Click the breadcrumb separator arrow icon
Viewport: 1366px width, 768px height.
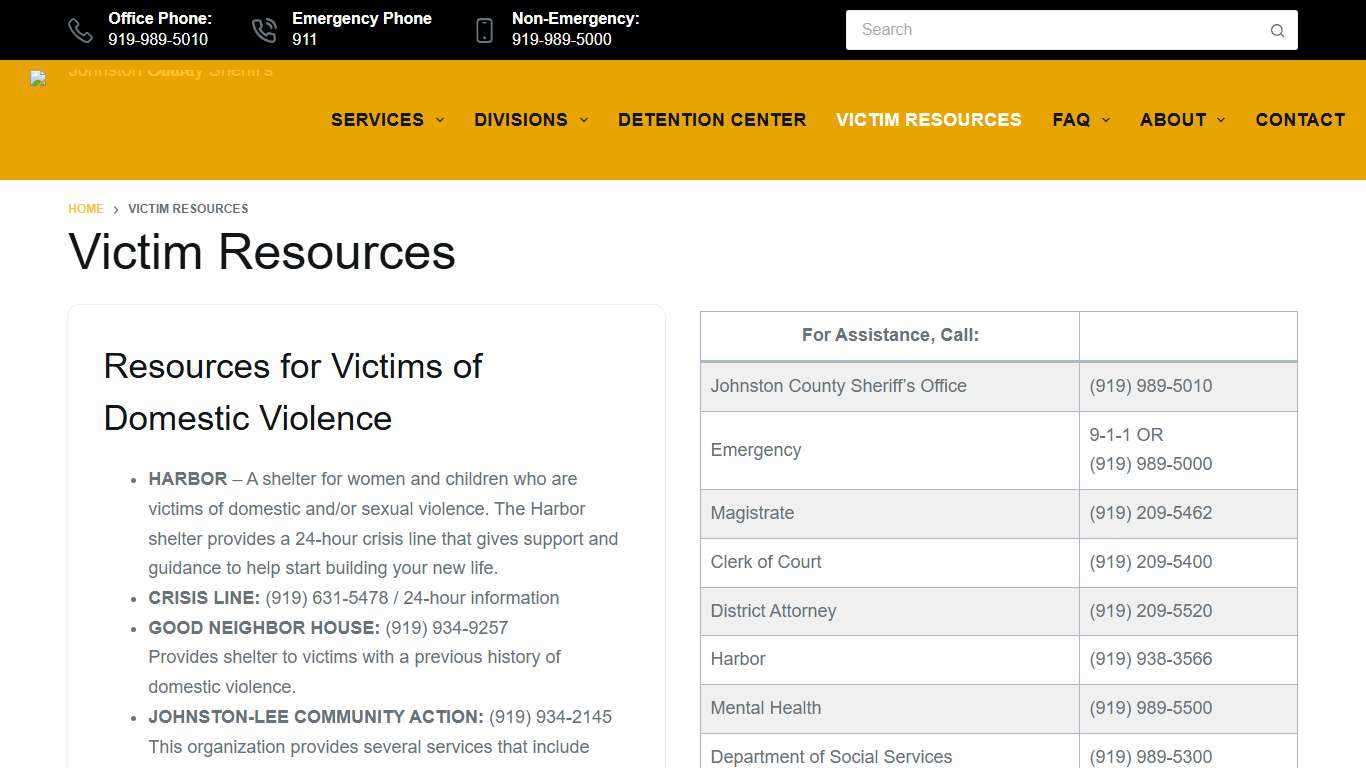pyautogui.click(x=115, y=209)
